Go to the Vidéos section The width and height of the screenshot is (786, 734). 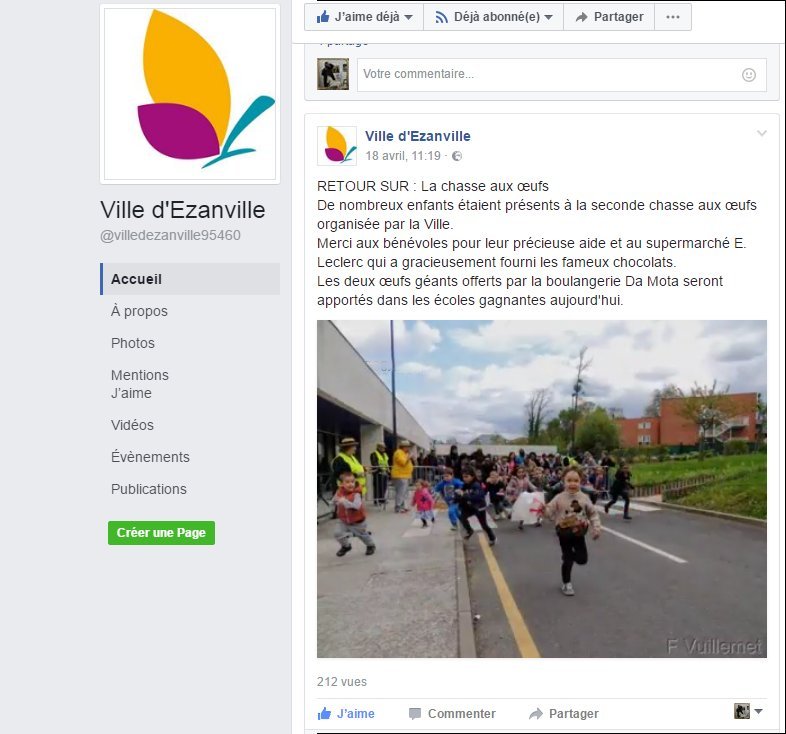pos(132,425)
